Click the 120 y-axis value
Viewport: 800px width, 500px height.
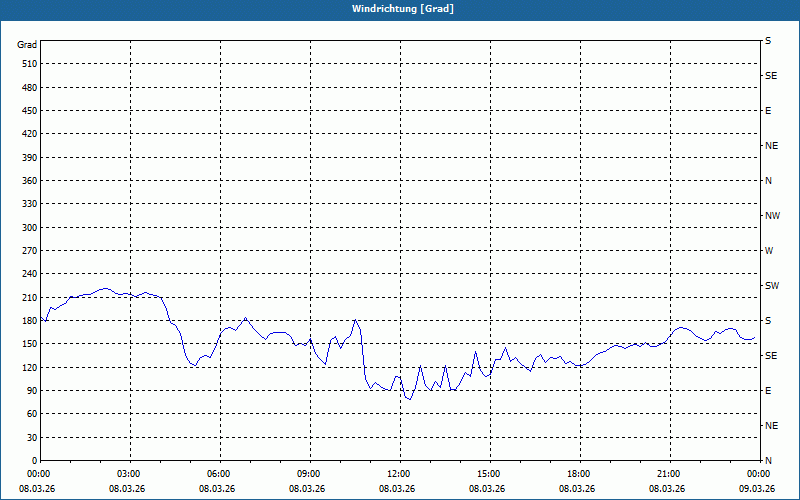[30, 367]
